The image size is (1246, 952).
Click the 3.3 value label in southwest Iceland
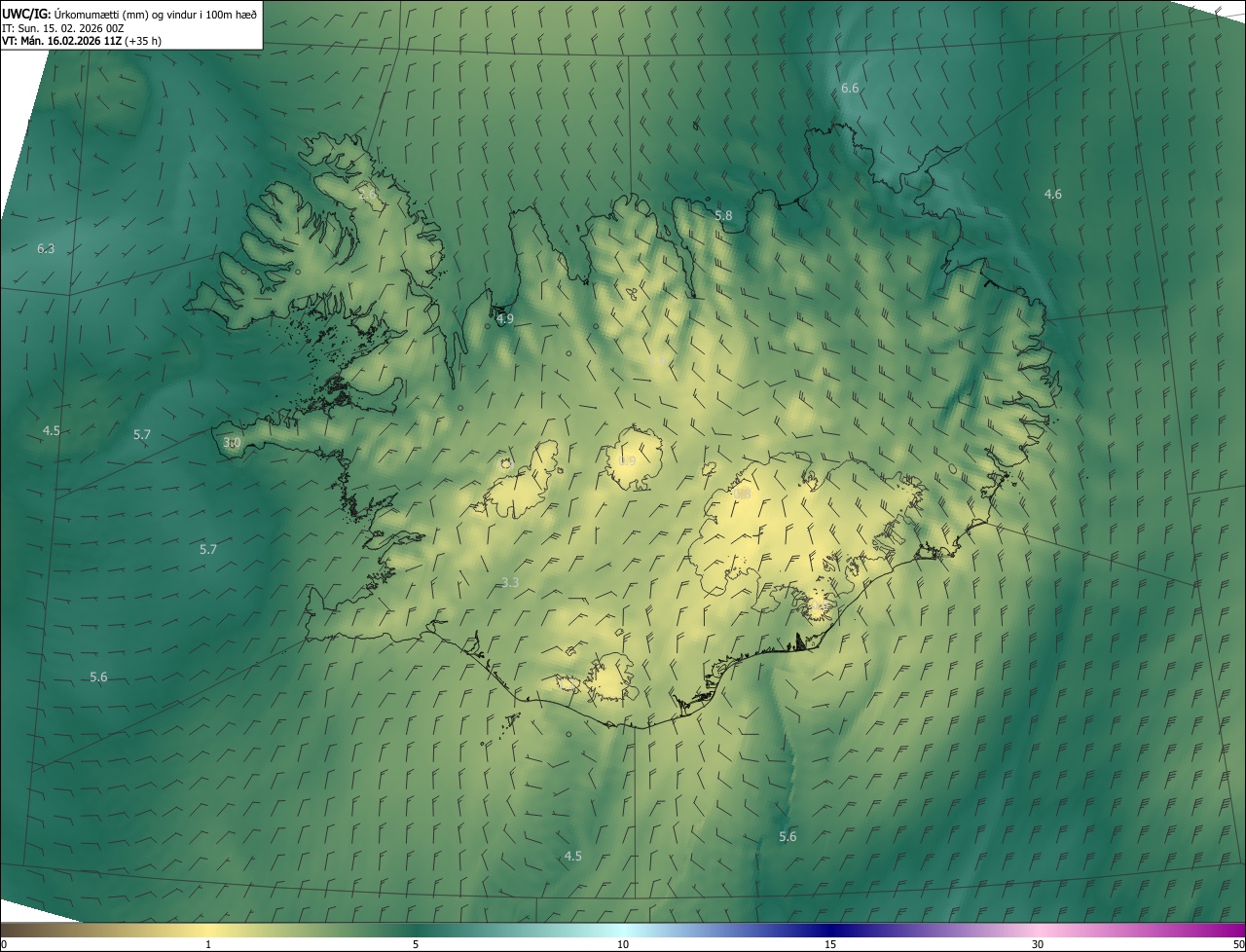point(510,583)
